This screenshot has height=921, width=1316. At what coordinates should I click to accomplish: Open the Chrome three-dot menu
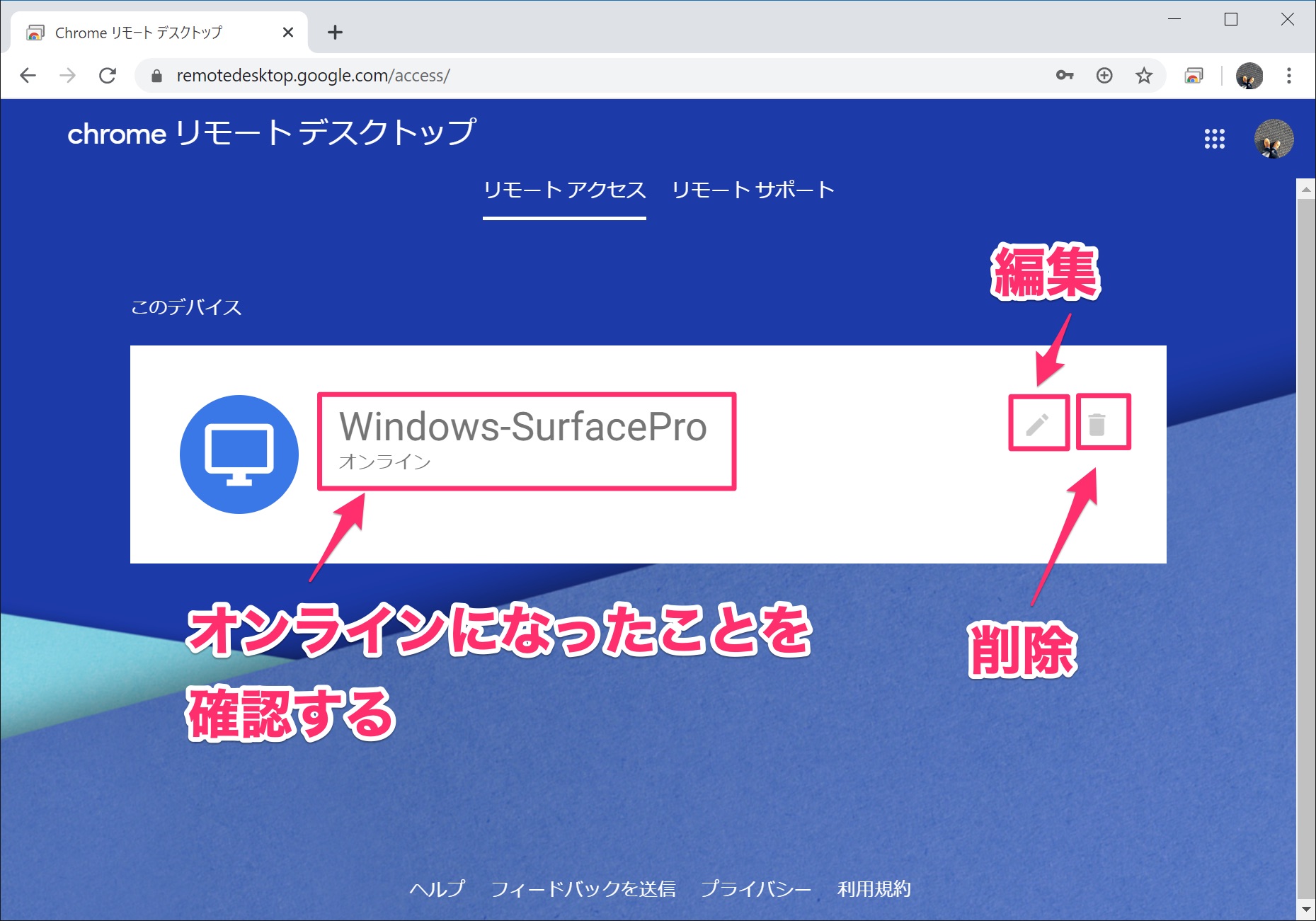click(x=1289, y=75)
